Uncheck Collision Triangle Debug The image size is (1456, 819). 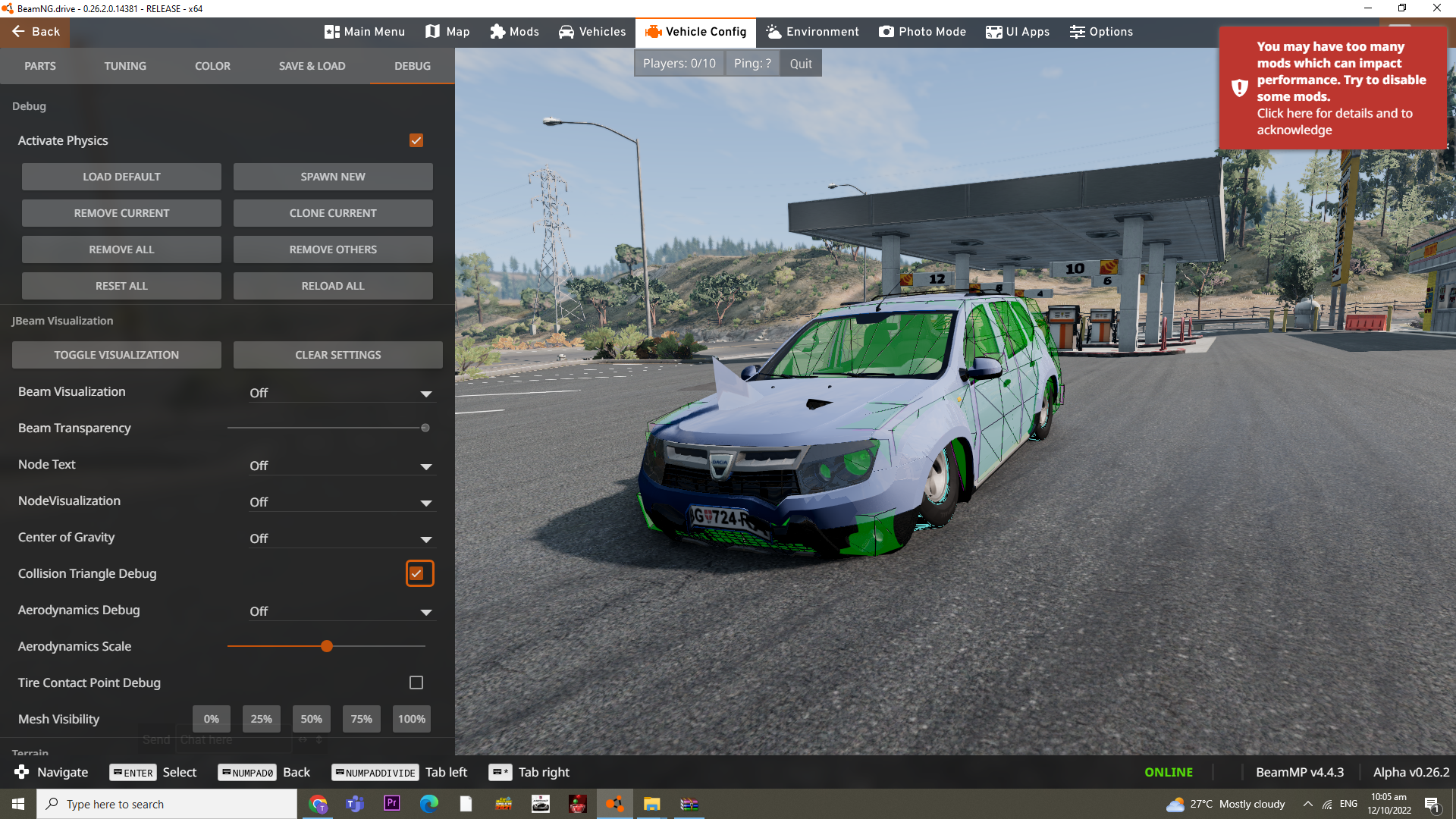click(x=416, y=573)
